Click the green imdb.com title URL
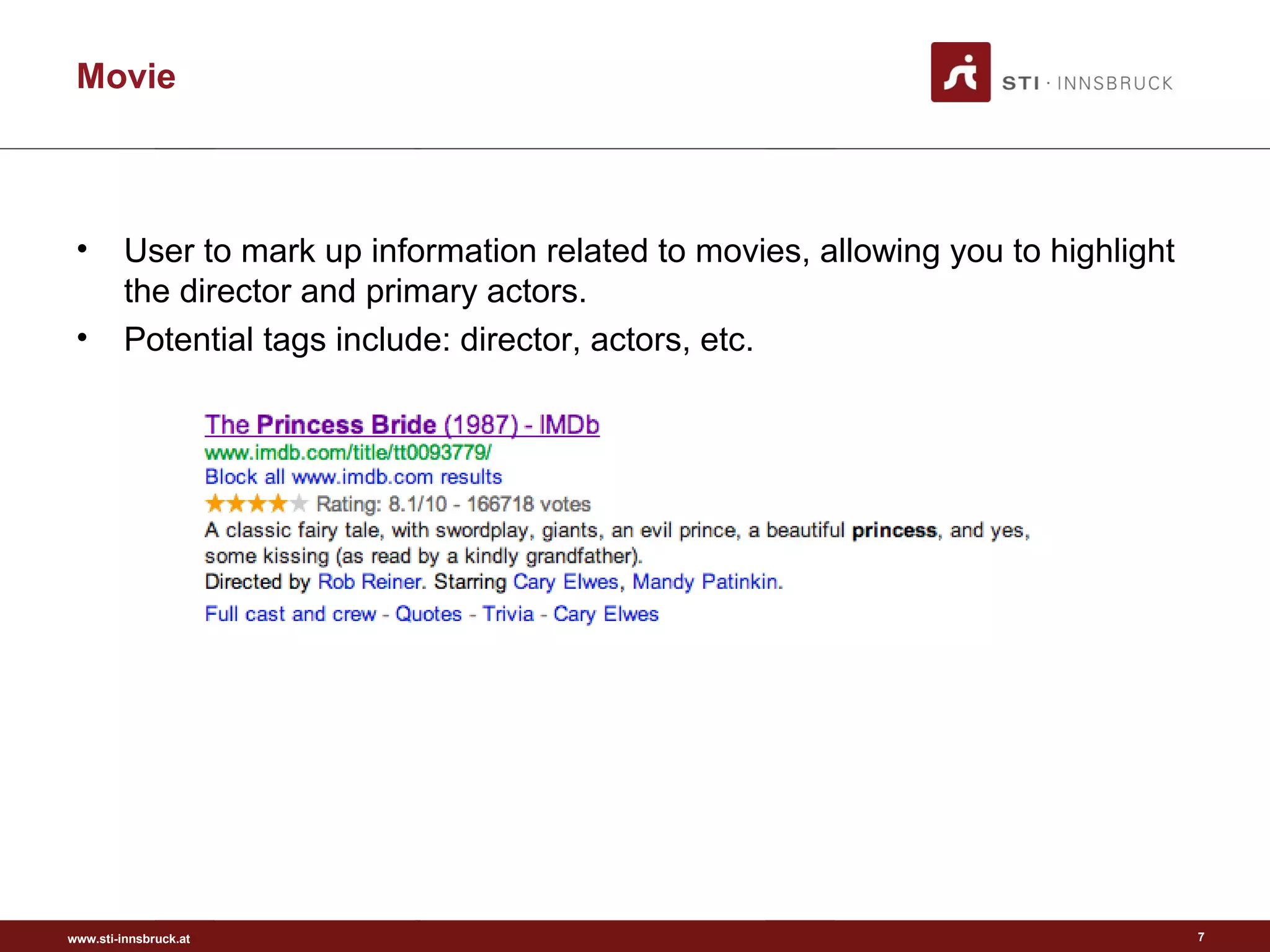 pyautogui.click(x=348, y=452)
